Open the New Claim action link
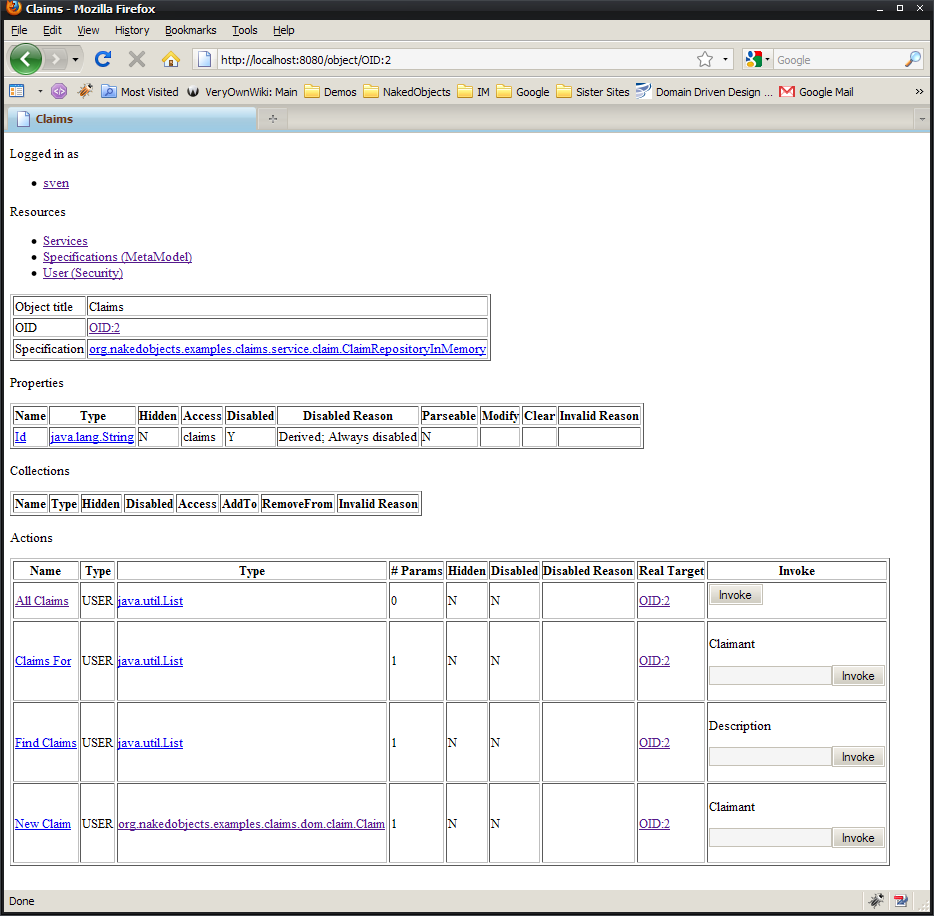The image size is (934, 916). 43,824
